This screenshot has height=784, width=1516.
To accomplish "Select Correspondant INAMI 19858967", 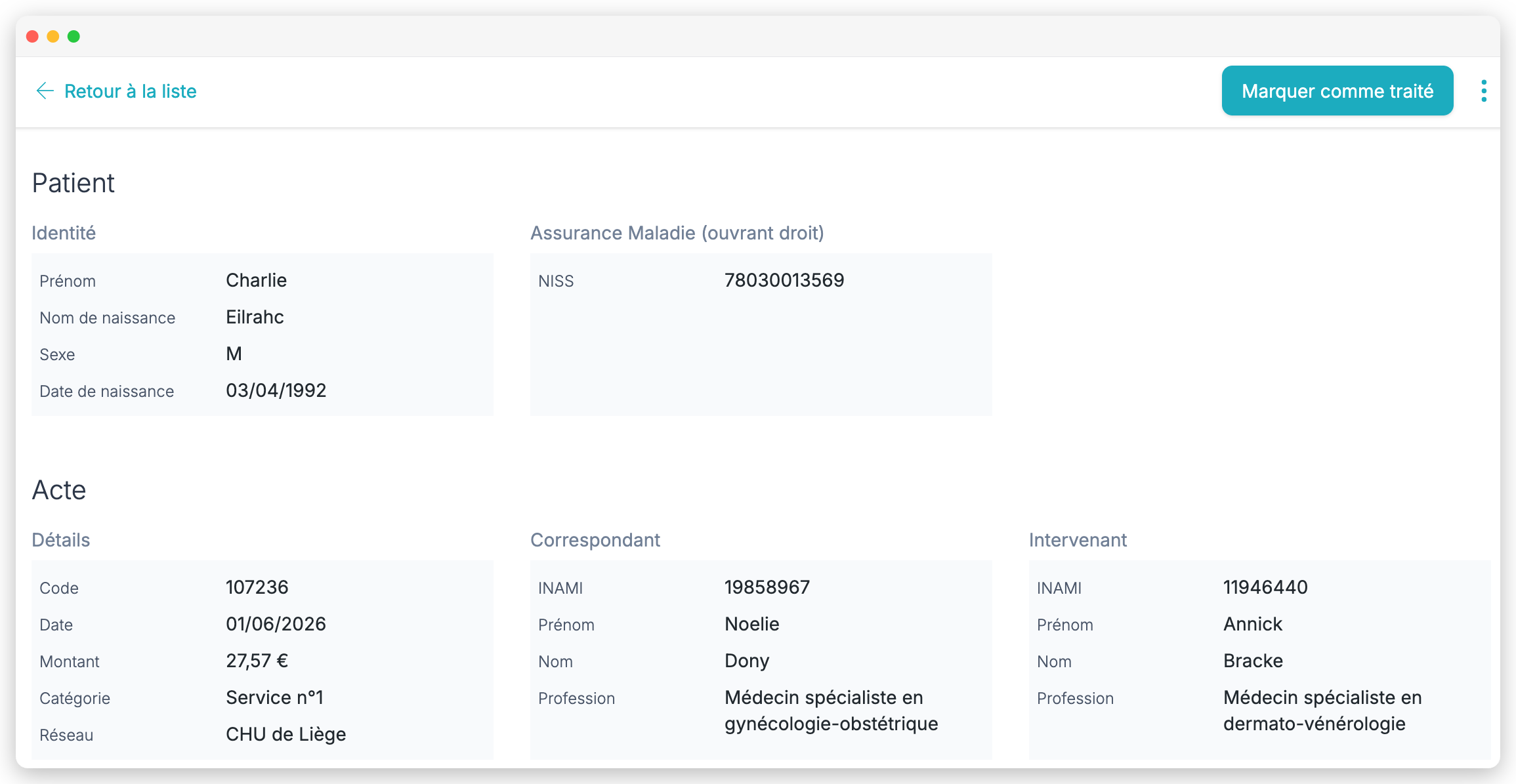I will pyautogui.click(x=767, y=587).
